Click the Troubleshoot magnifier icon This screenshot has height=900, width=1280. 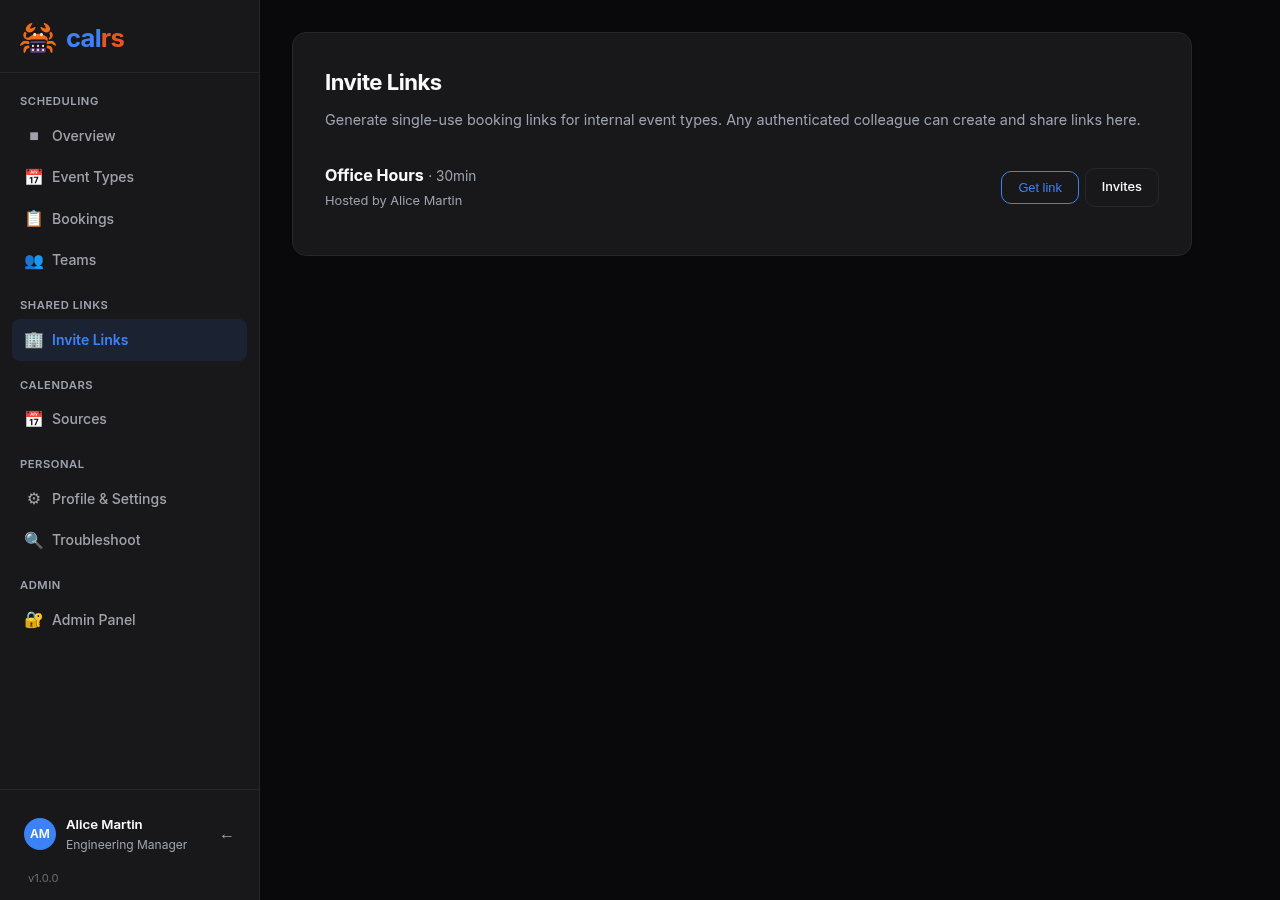pos(34,540)
